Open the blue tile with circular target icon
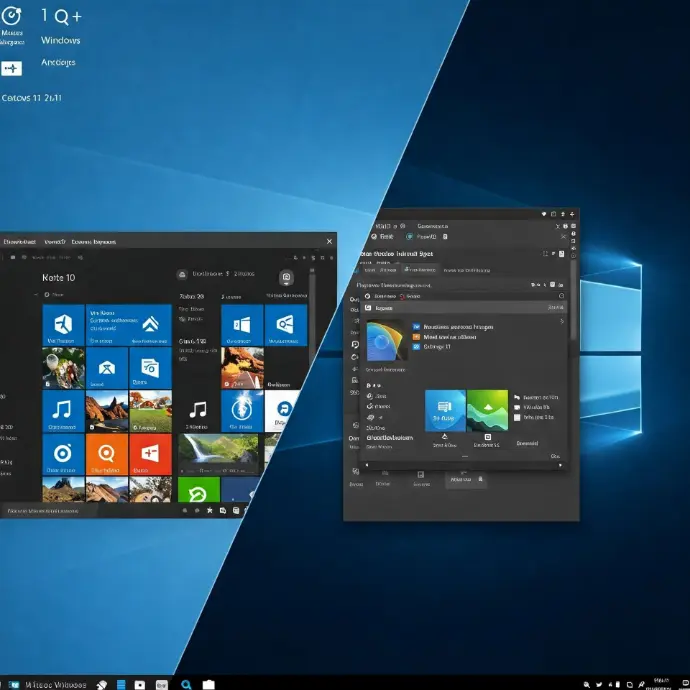Screen dimensions: 690x690 63,454
